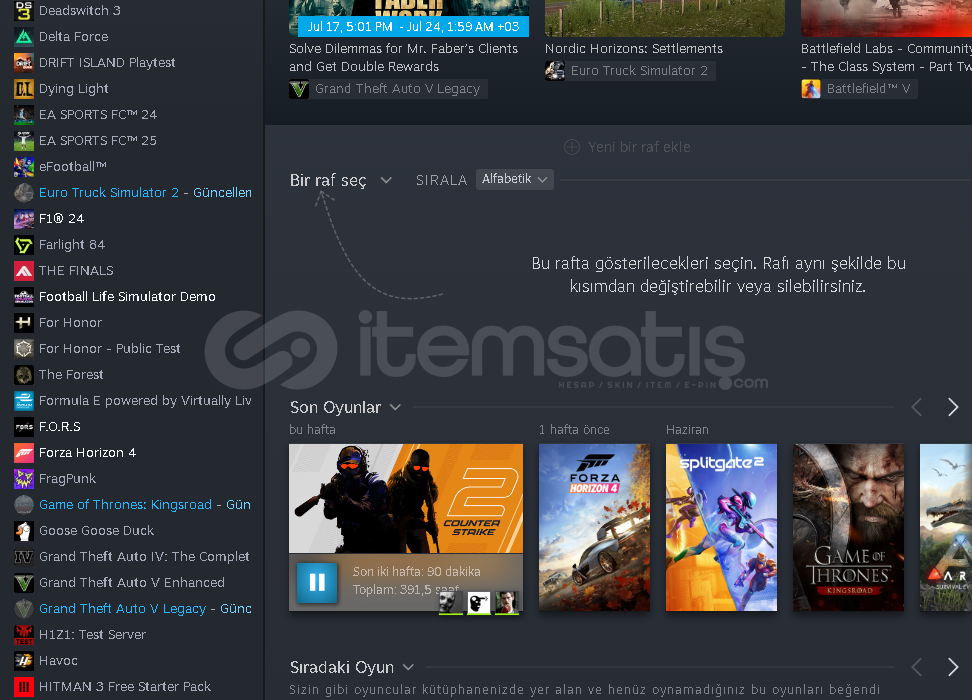The width and height of the screenshot is (972, 700).
Task: Click the Farlight 84 game icon
Action: pyautogui.click(x=24, y=245)
